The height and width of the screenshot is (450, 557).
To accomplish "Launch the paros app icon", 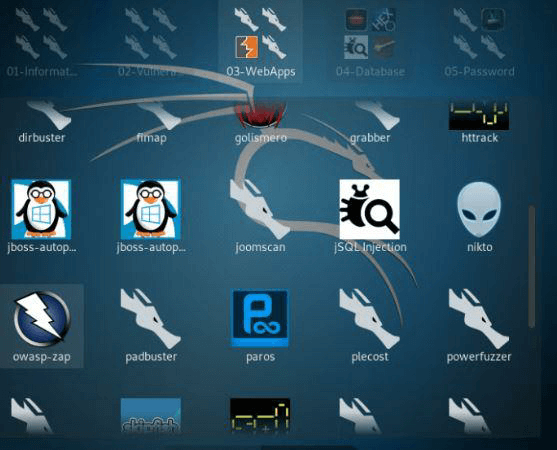I will coord(260,318).
